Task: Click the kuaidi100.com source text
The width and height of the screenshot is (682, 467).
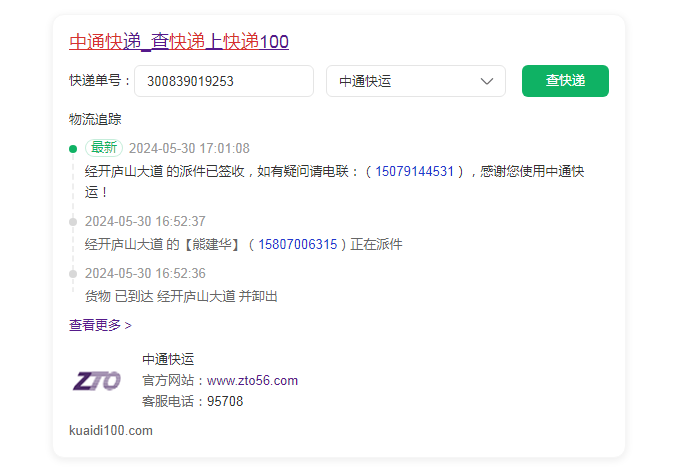Action: (x=111, y=430)
